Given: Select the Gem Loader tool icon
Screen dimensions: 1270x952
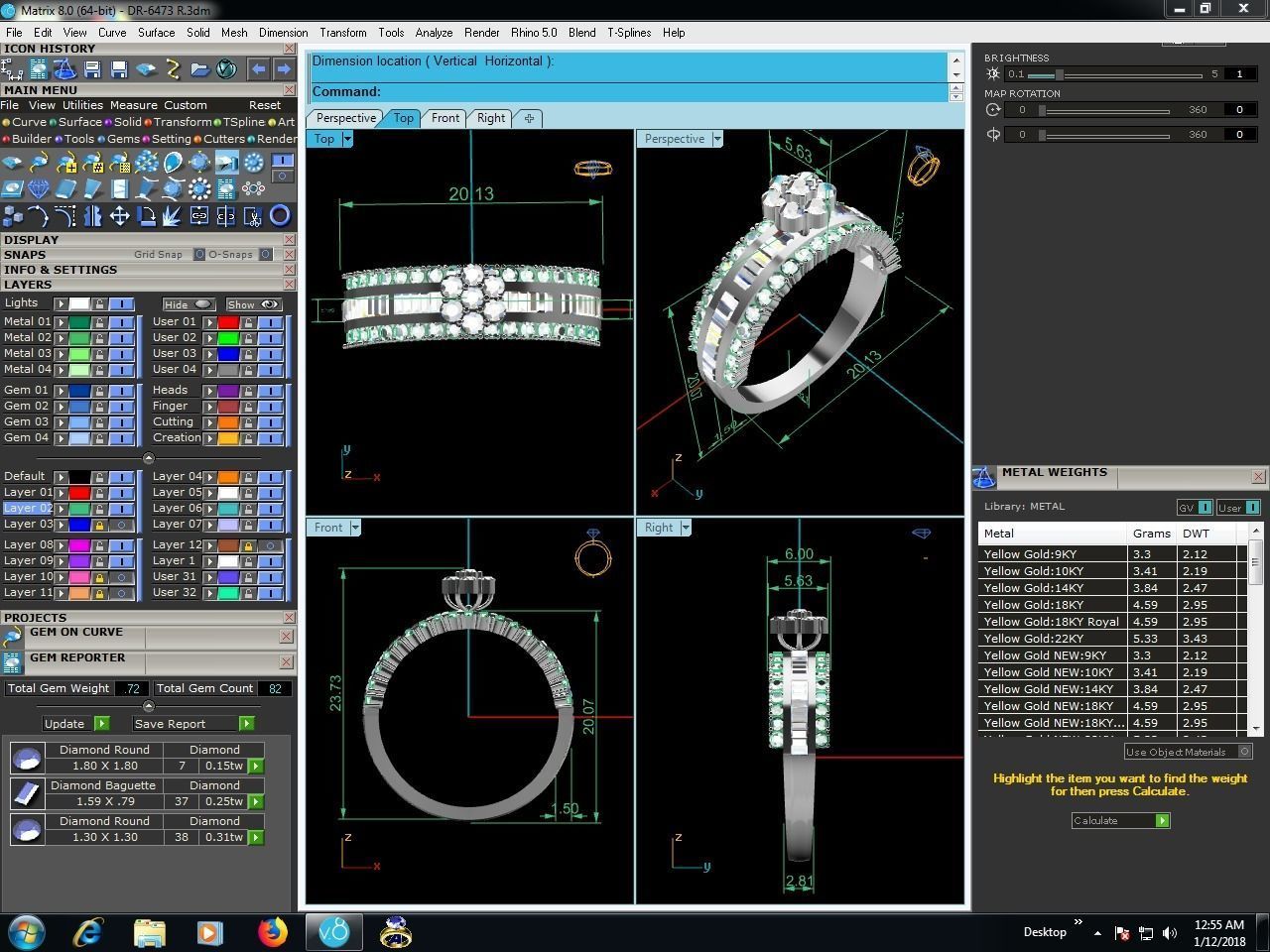Looking at the screenshot, I should (12, 162).
